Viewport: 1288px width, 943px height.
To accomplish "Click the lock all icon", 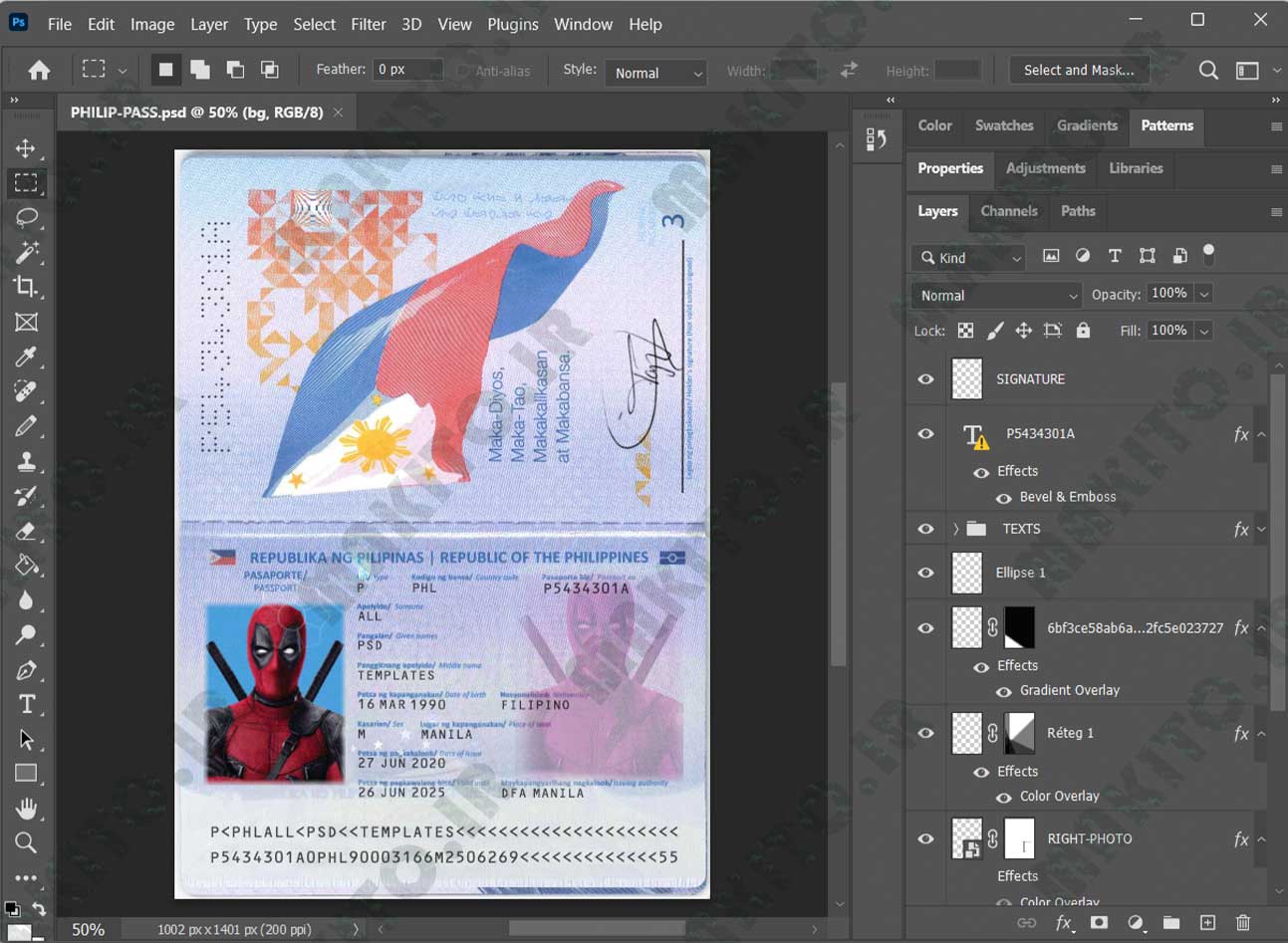I will [1083, 331].
